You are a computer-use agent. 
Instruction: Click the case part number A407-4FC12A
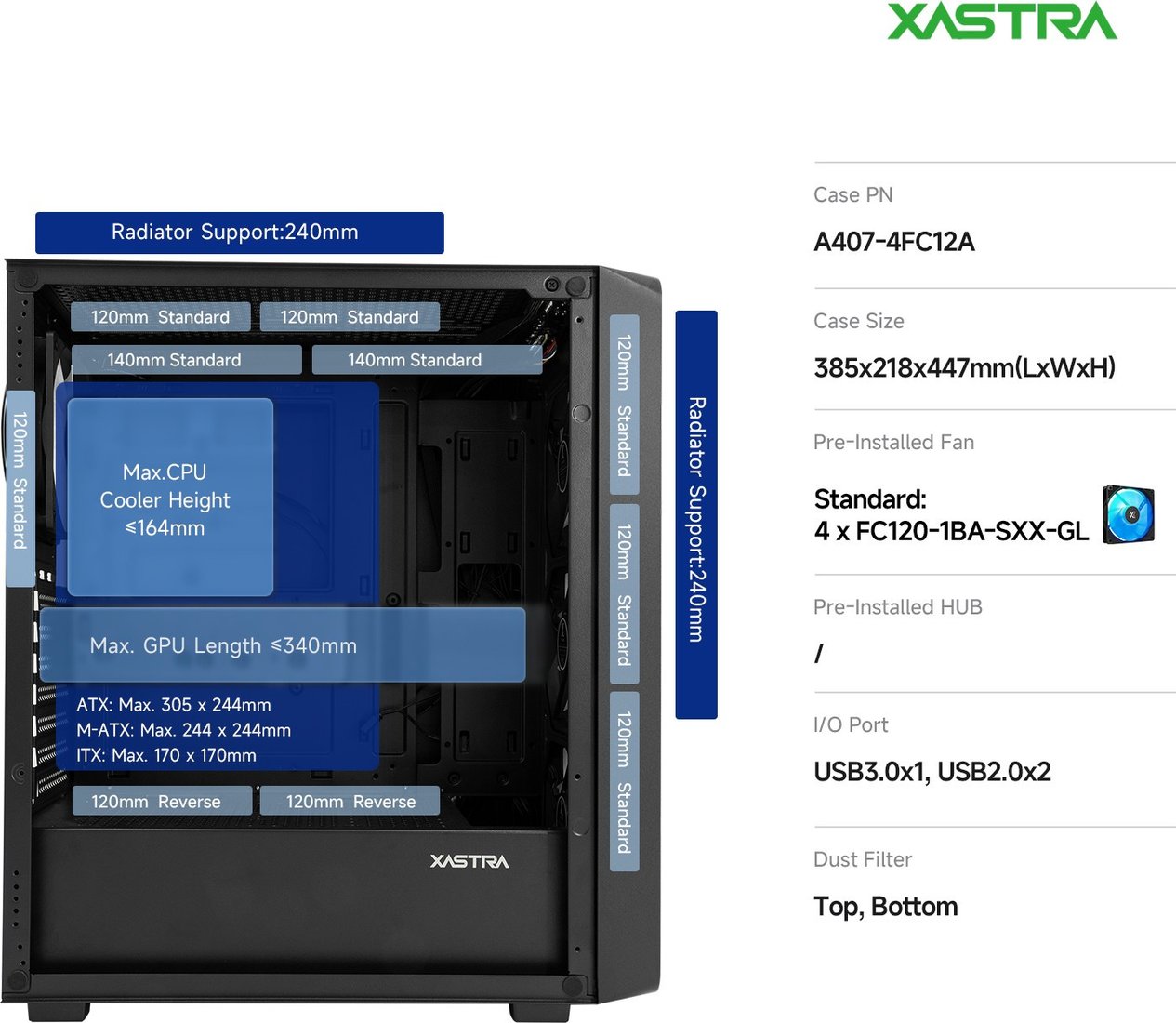894,242
